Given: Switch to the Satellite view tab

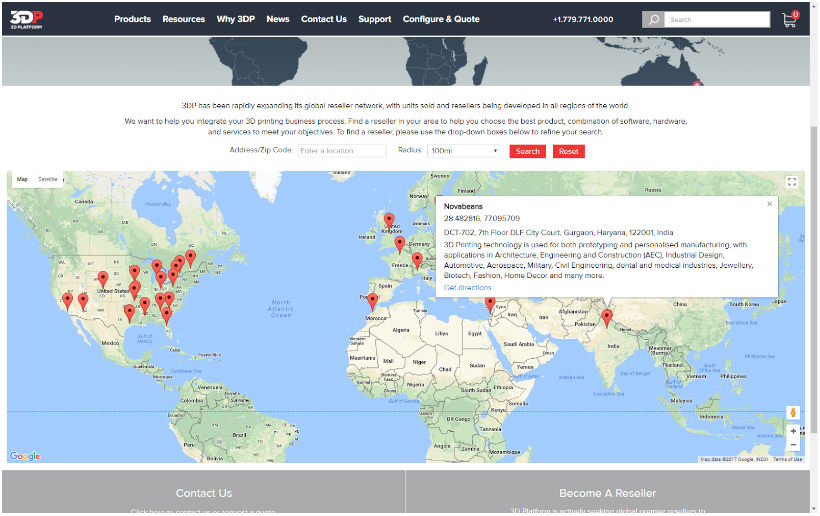Looking at the screenshot, I should coord(48,179).
